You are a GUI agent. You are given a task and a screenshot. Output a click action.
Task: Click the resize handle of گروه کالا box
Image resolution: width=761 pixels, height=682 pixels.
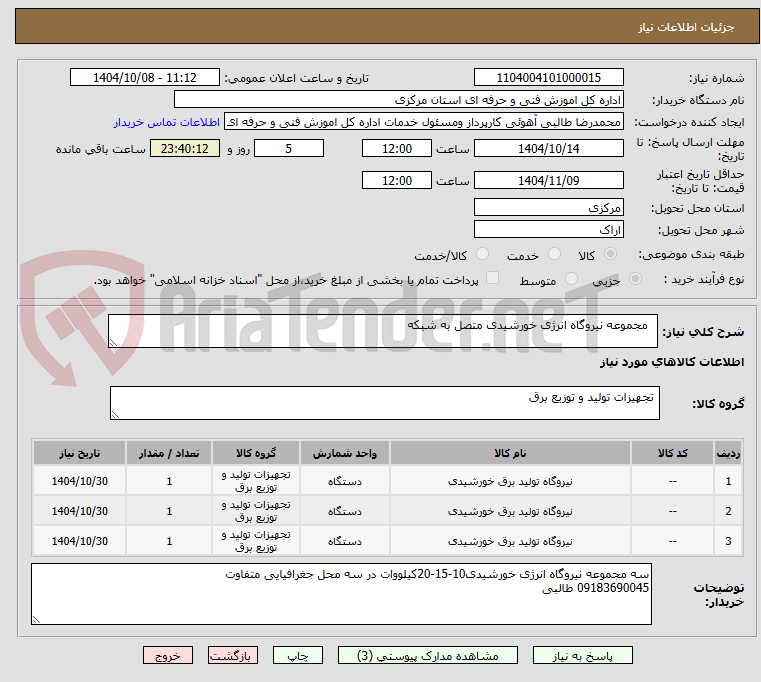point(116,414)
